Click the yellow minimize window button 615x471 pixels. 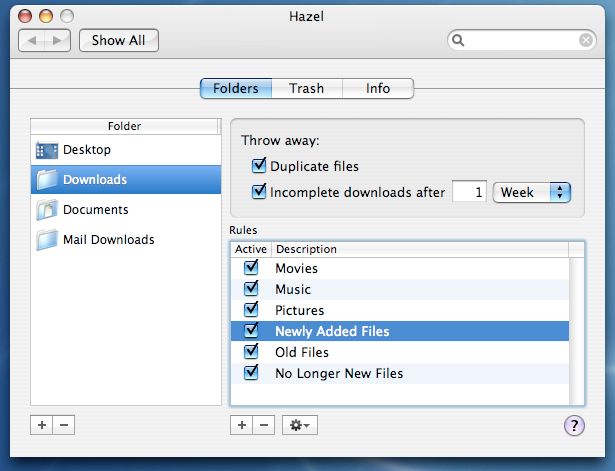[46, 16]
